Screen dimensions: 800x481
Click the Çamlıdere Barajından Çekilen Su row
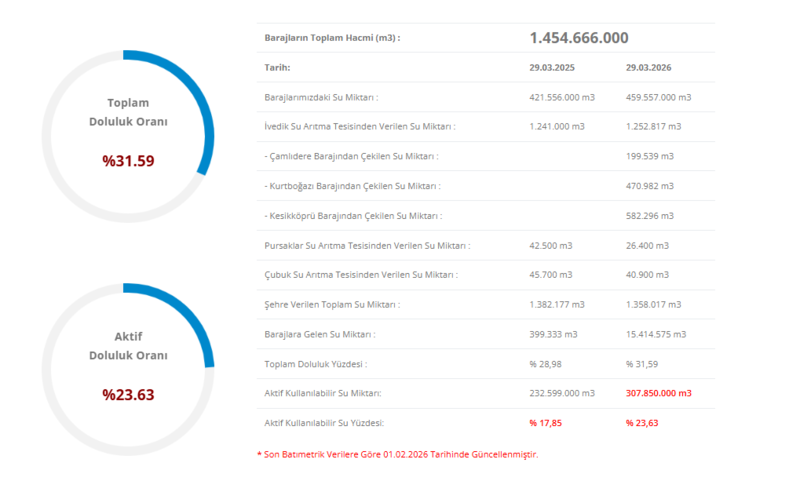coord(351,157)
